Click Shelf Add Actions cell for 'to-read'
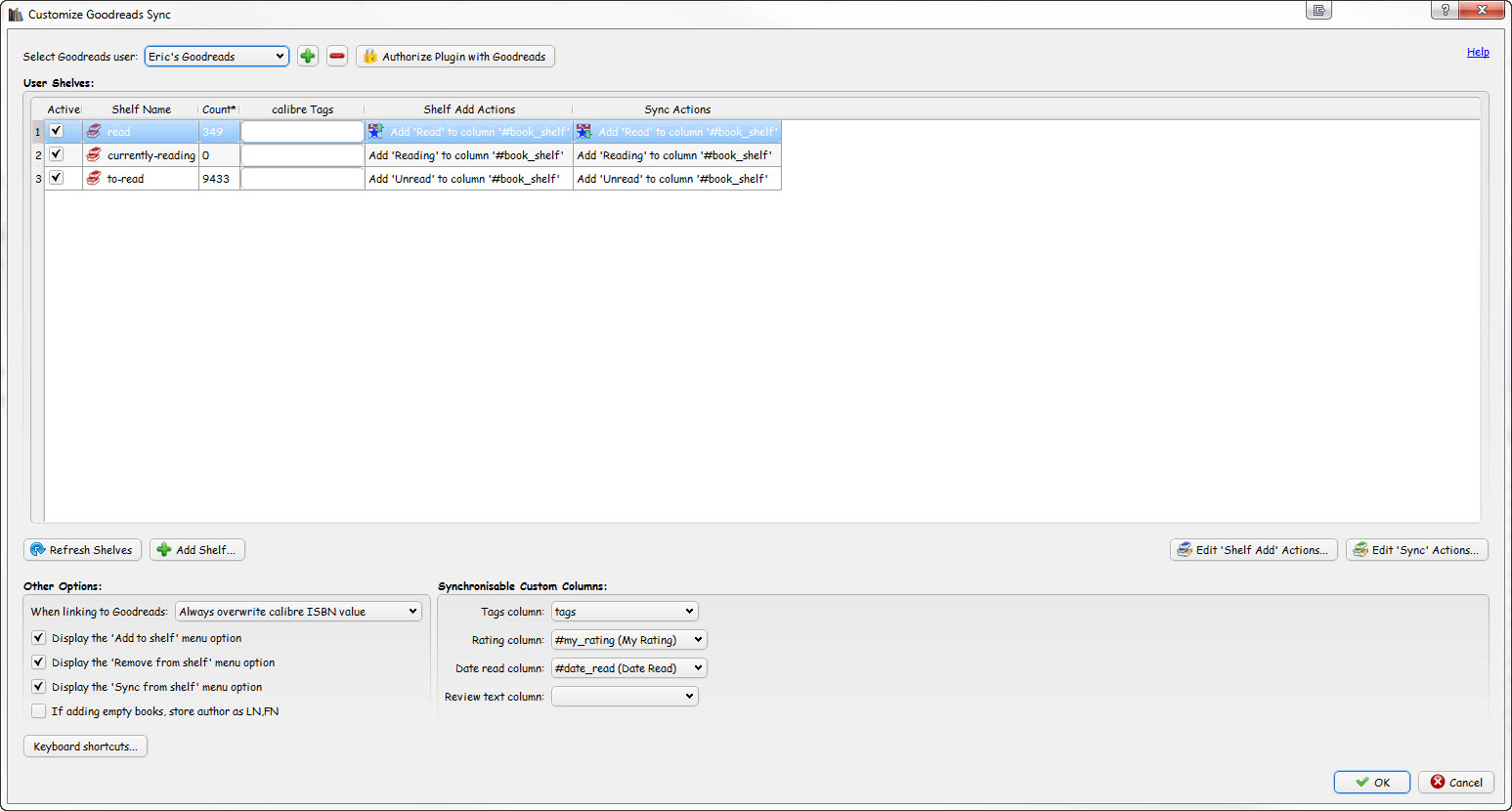 coord(468,179)
